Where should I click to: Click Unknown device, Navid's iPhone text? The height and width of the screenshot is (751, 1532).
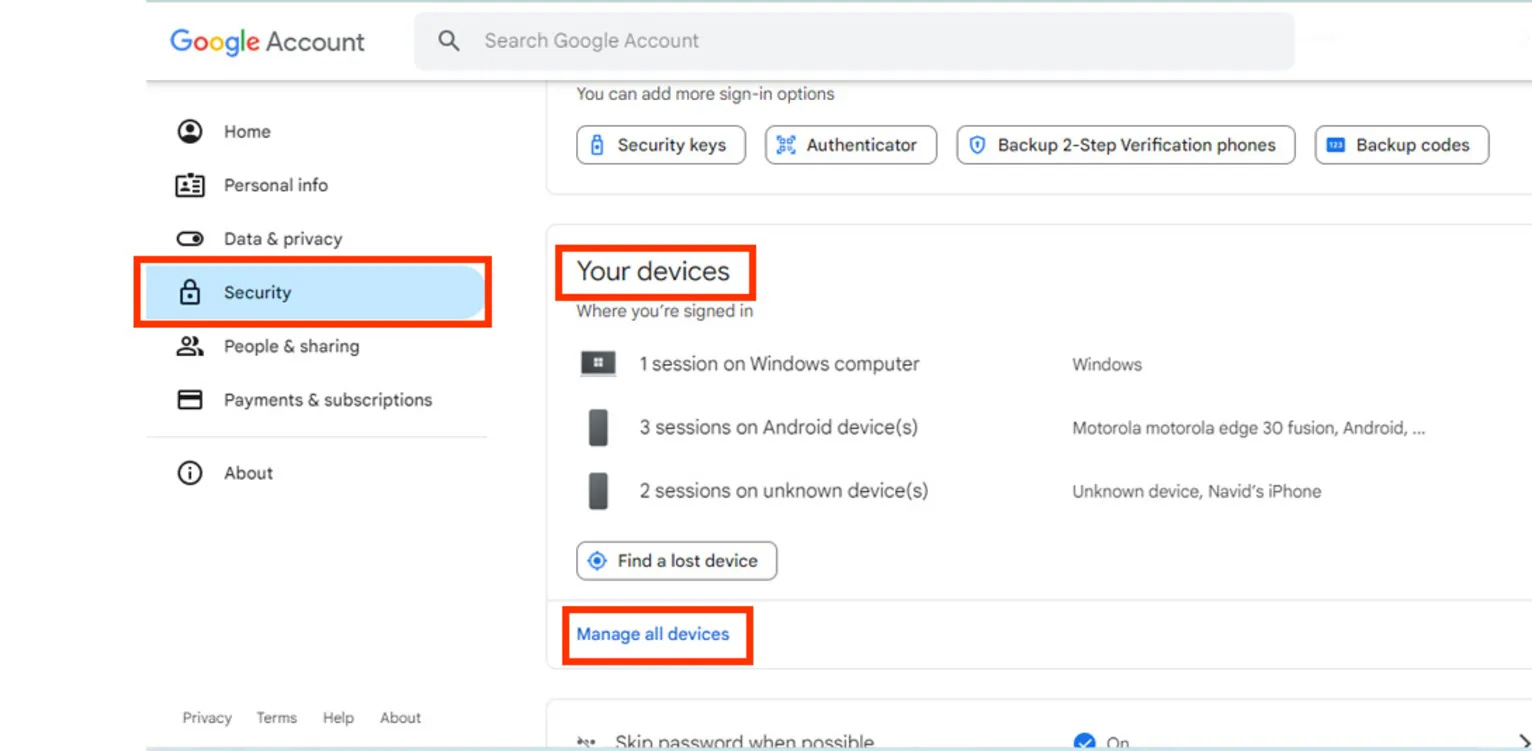coord(1197,491)
